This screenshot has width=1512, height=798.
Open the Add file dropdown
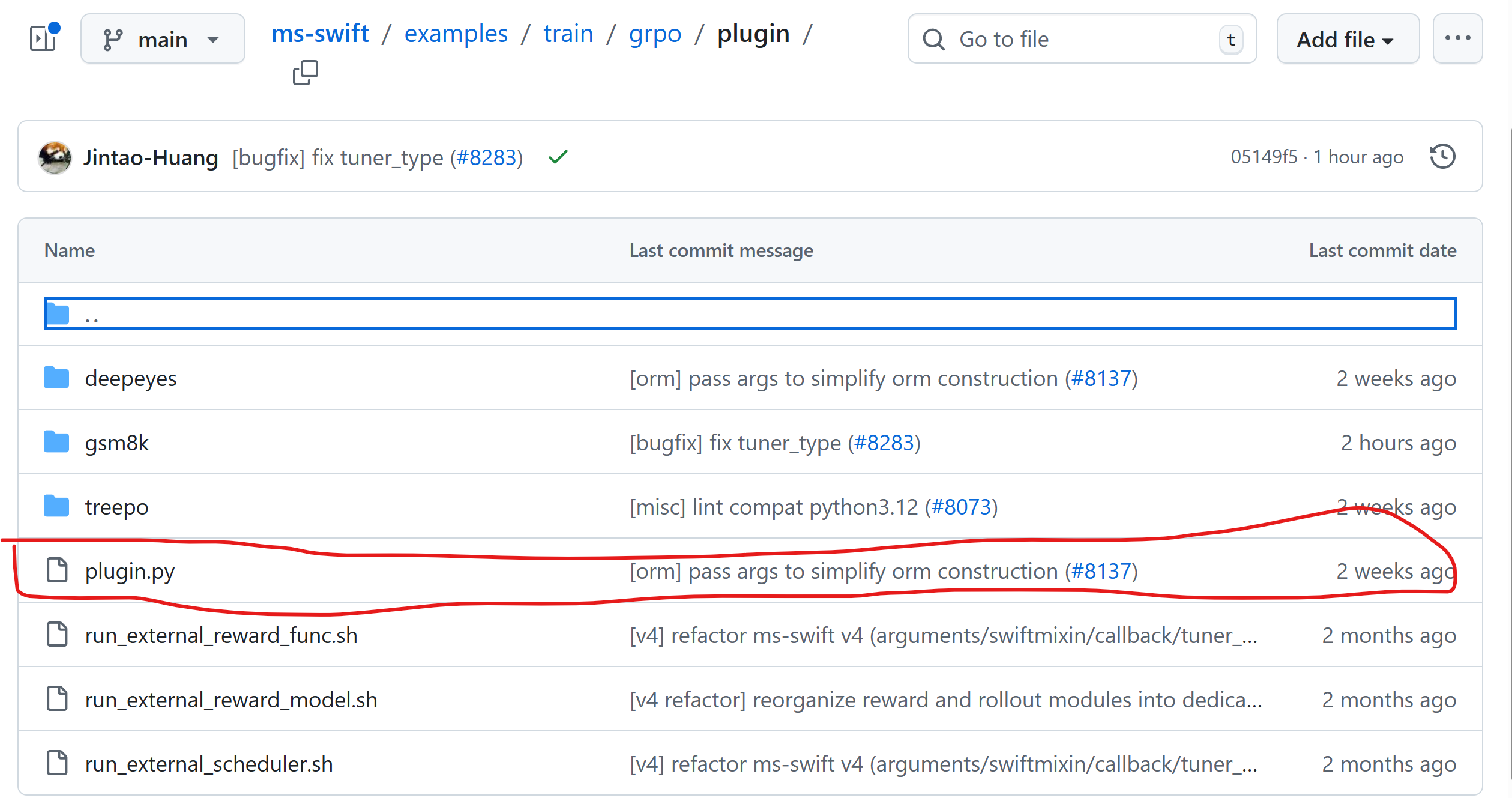(x=1348, y=39)
